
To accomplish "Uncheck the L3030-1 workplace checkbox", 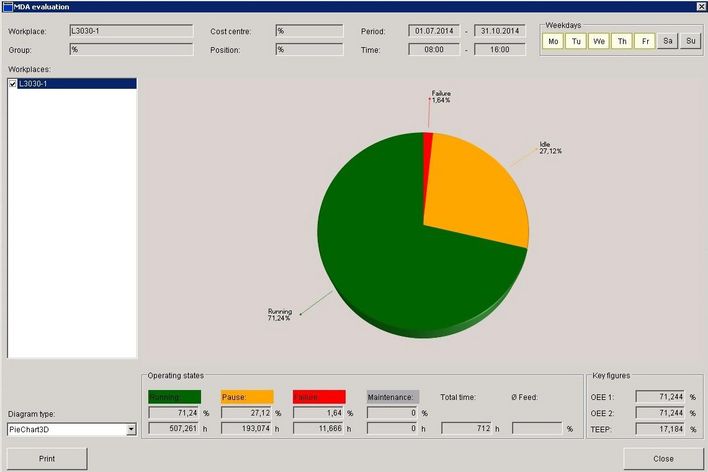I will point(13,84).
